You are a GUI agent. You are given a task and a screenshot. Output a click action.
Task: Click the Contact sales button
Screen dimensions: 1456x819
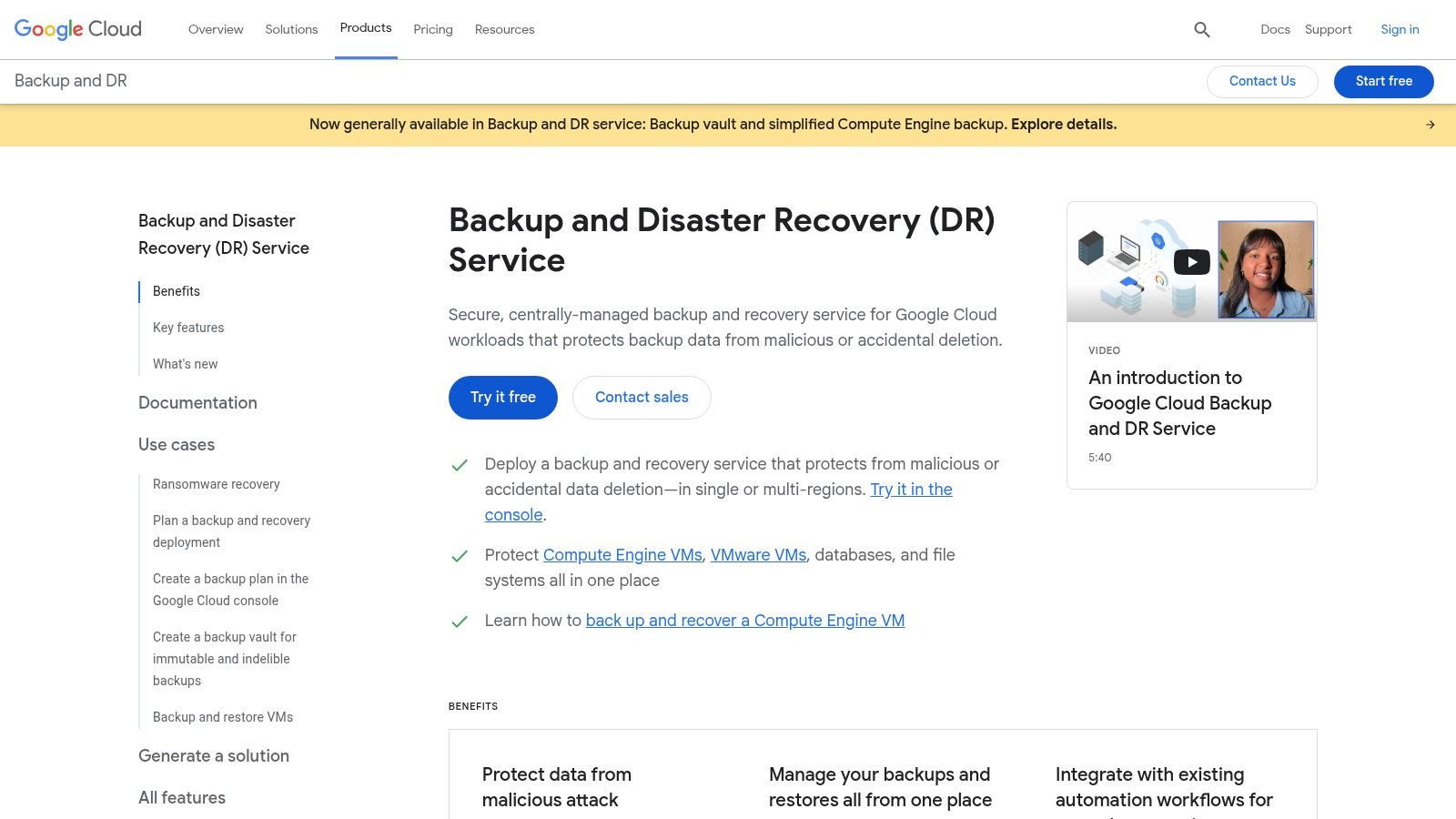(x=642, y=398)
